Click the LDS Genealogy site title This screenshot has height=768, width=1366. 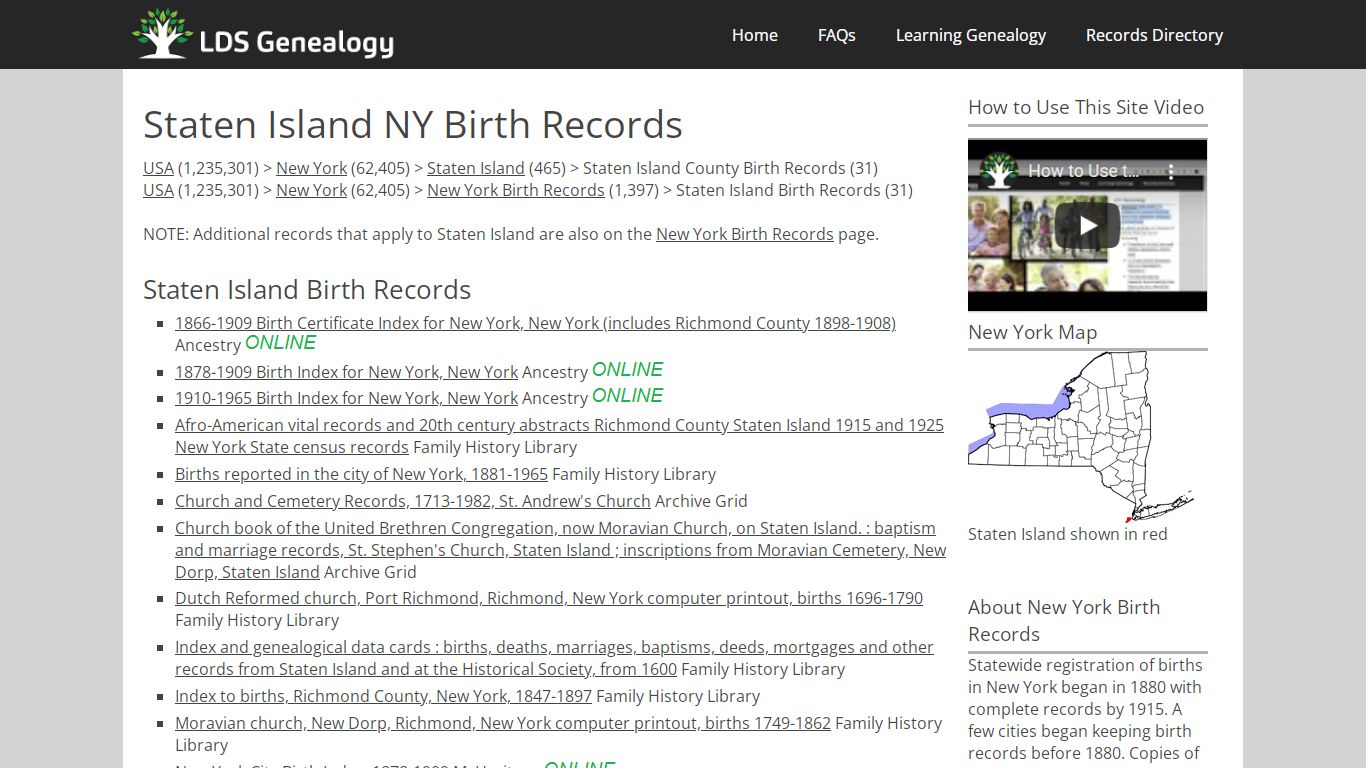tap(296, 42)
